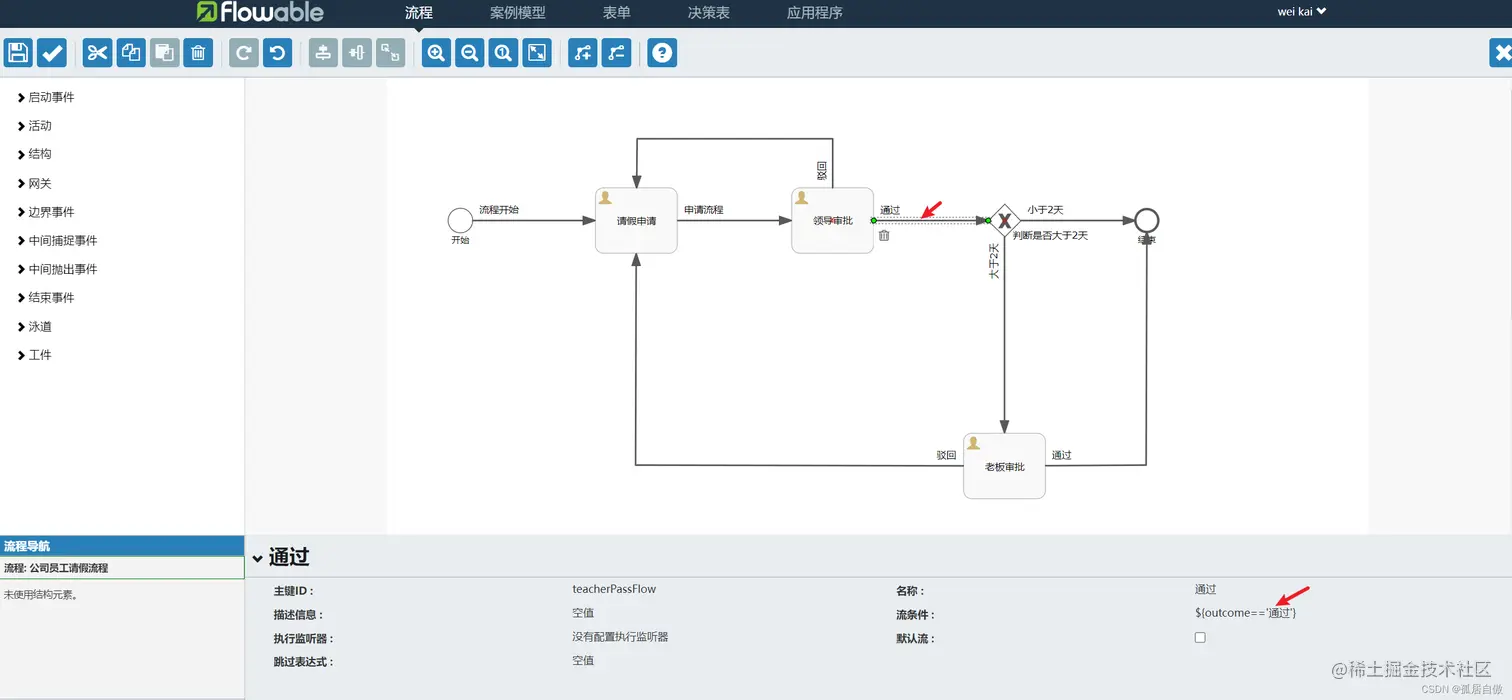Expand the 活动 palette group

35,126
